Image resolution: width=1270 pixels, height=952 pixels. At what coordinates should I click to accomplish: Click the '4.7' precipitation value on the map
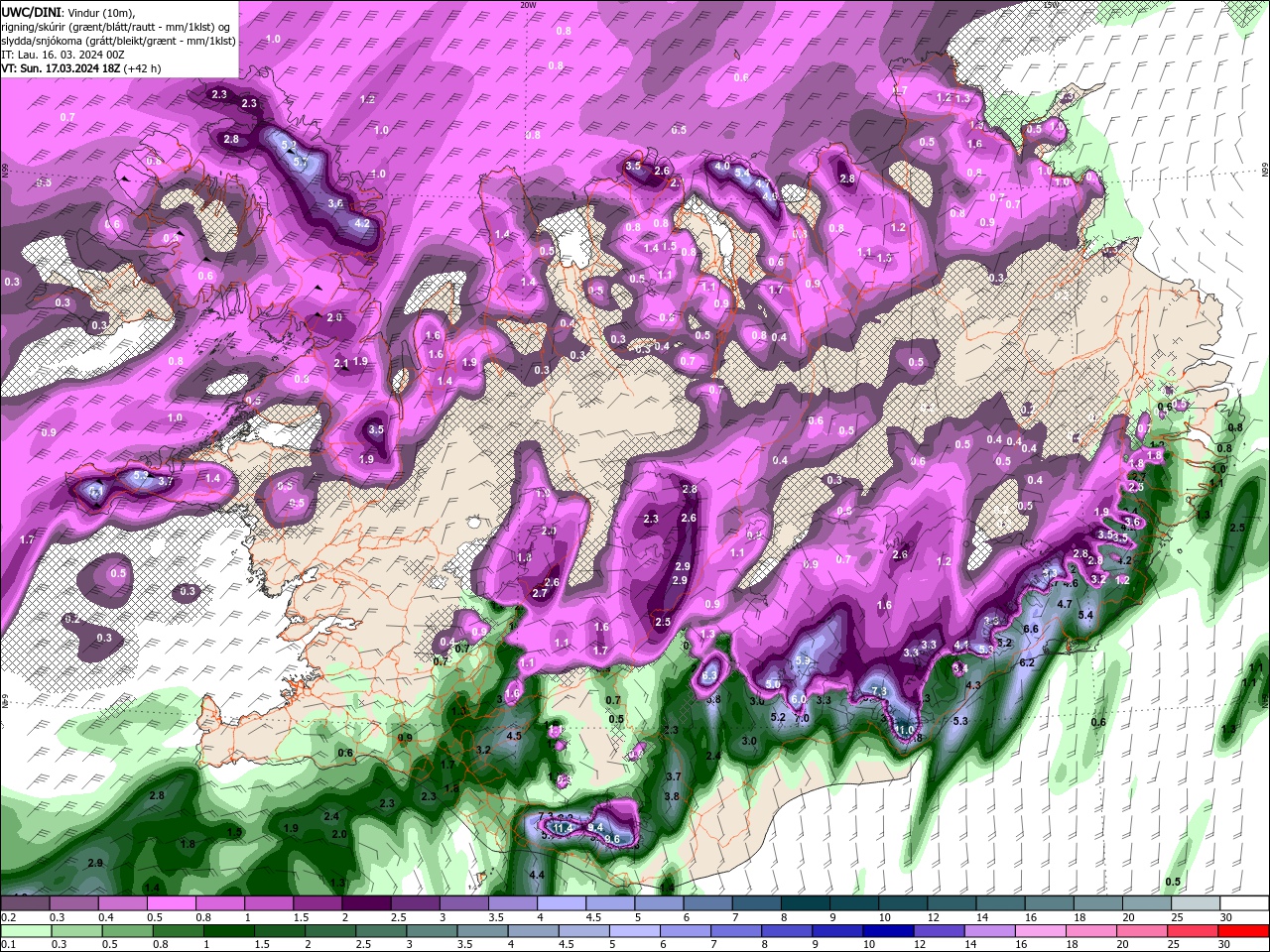pyautogui.click(x=1065, y=603)
